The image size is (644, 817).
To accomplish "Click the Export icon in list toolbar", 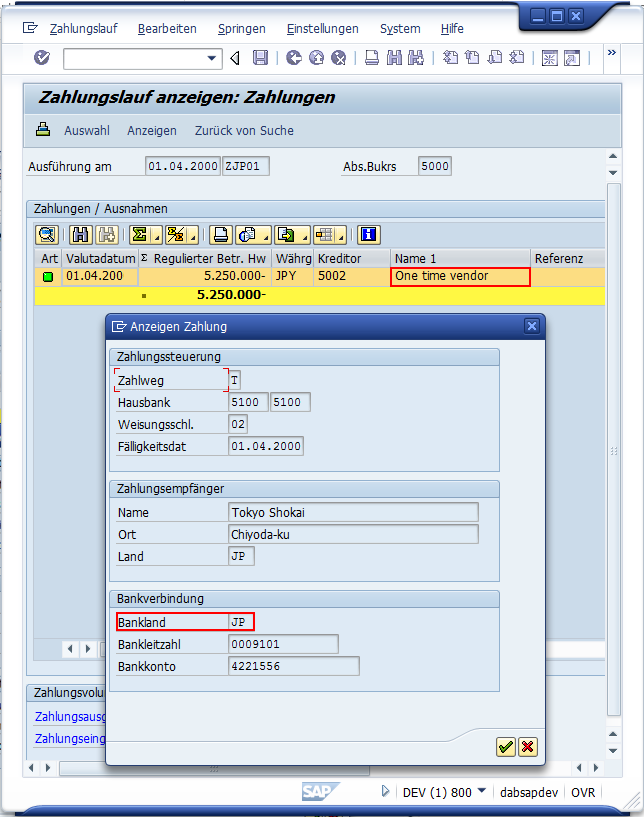I will (x=287, y=235).
